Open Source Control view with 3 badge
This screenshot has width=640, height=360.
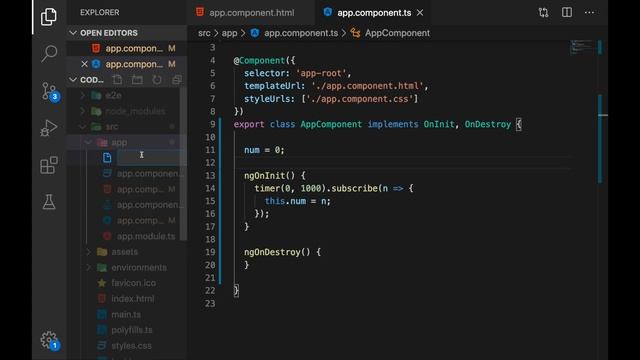point(50,91)
